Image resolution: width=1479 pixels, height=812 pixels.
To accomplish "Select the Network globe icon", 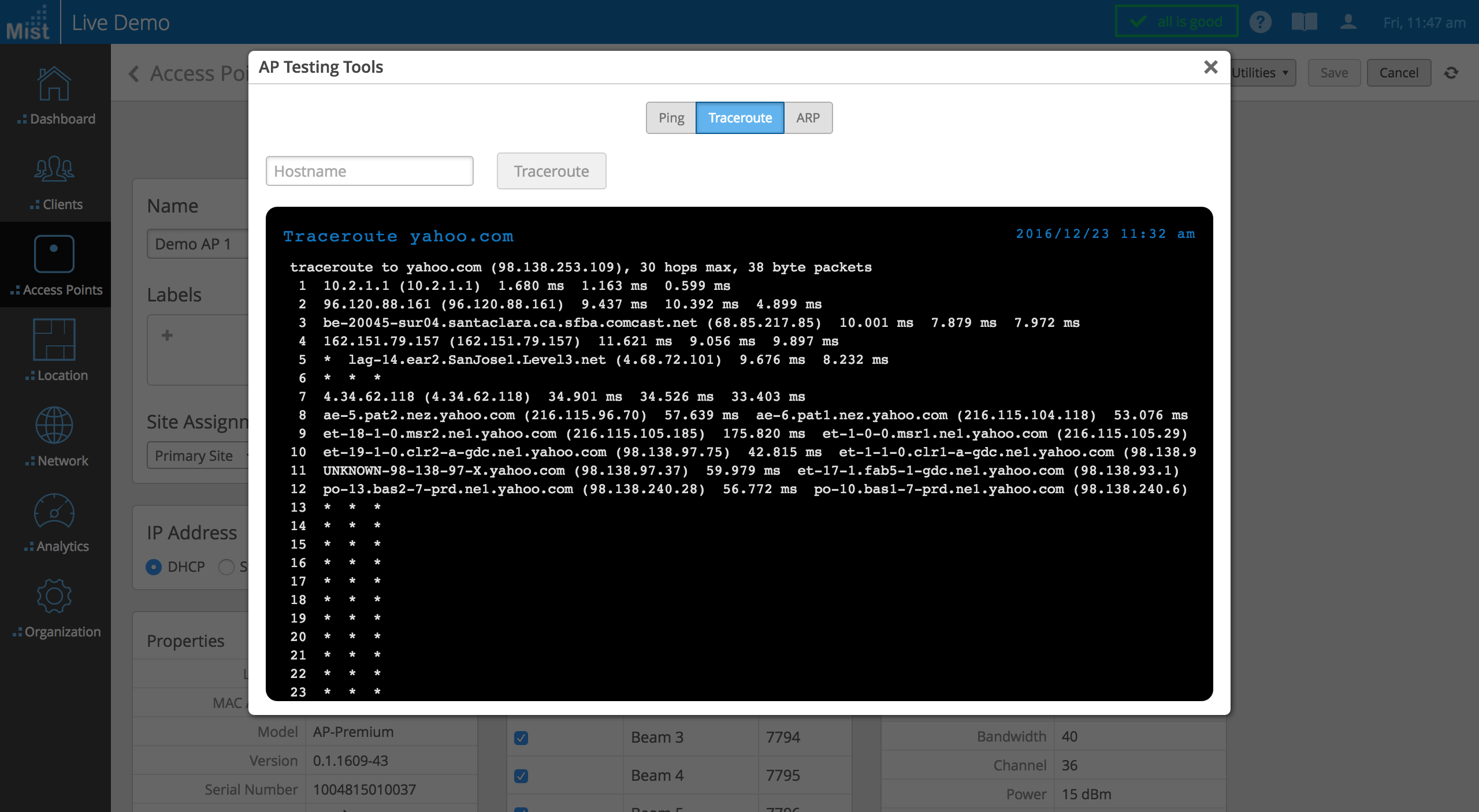I will (x=54, y=426).
